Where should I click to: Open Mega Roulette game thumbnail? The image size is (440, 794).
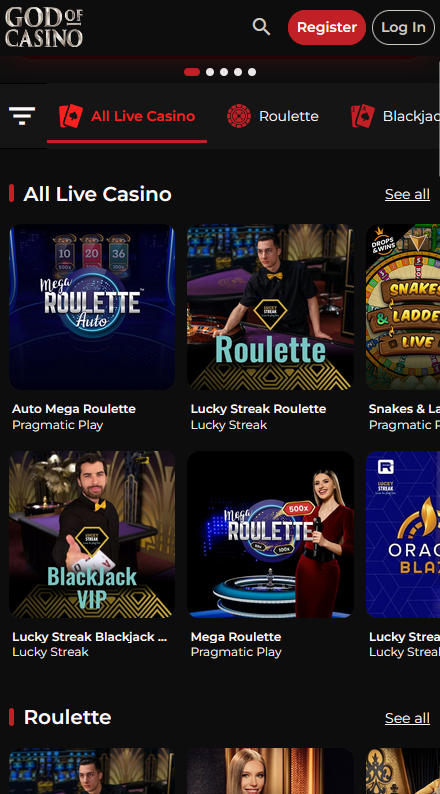[x=270, y=534]
